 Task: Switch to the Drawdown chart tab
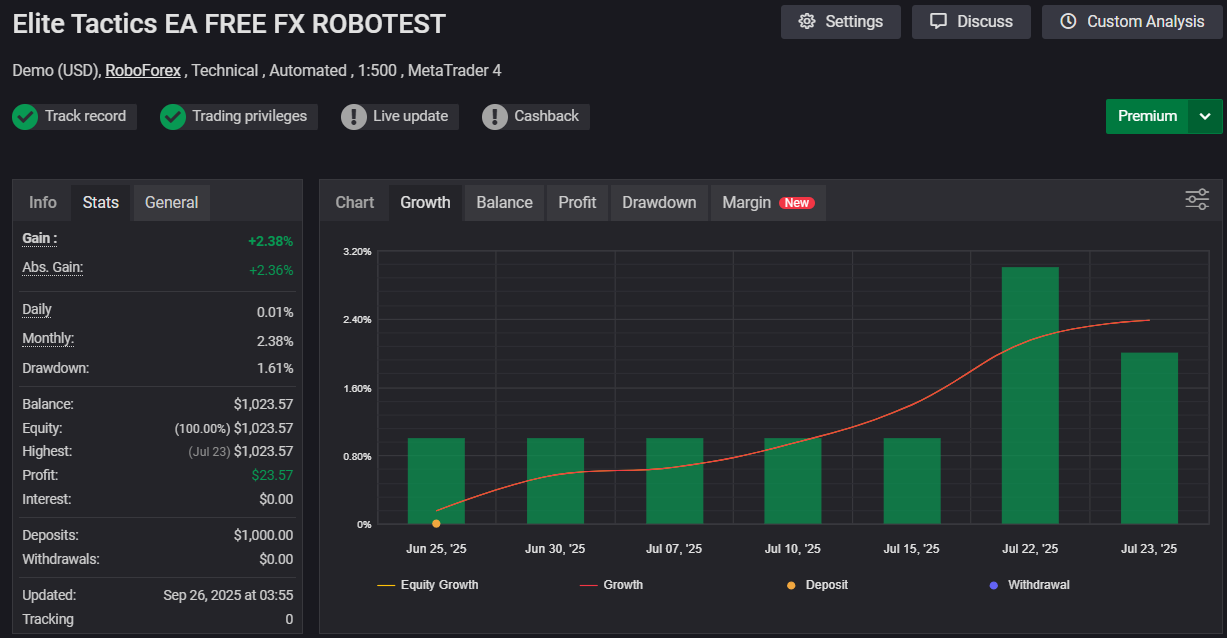click(x=659, y=203)
